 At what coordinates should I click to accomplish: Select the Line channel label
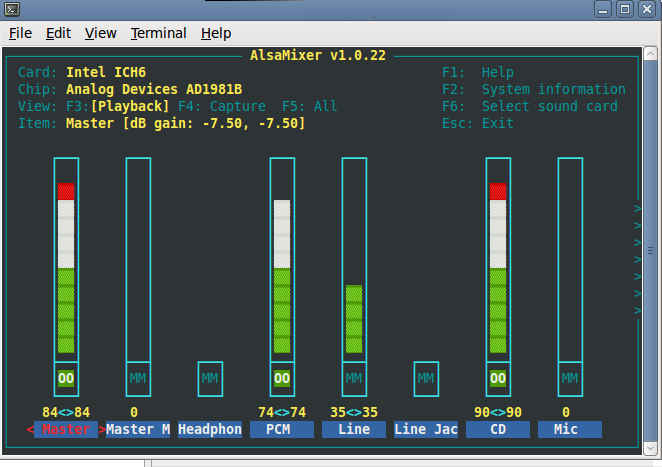pyautogui.click(x=354, y=429)
